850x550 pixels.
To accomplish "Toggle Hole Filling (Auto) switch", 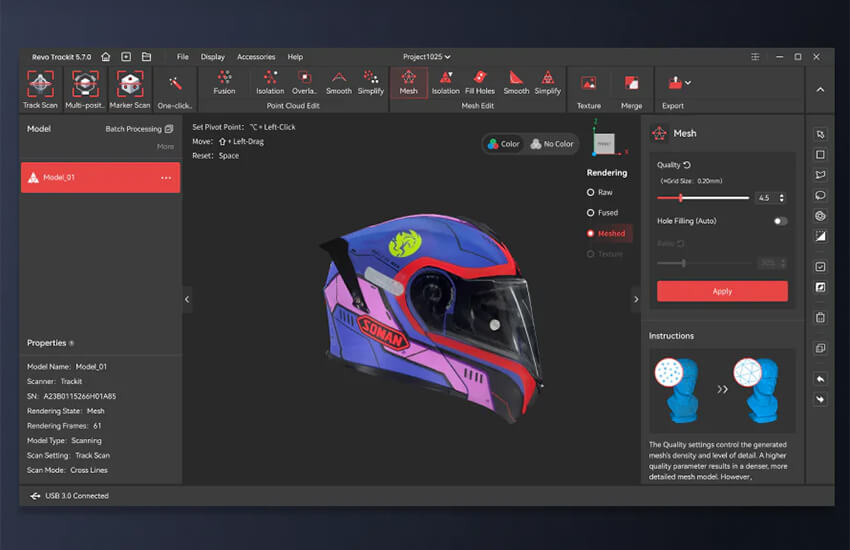I will (x=781, y=221).
